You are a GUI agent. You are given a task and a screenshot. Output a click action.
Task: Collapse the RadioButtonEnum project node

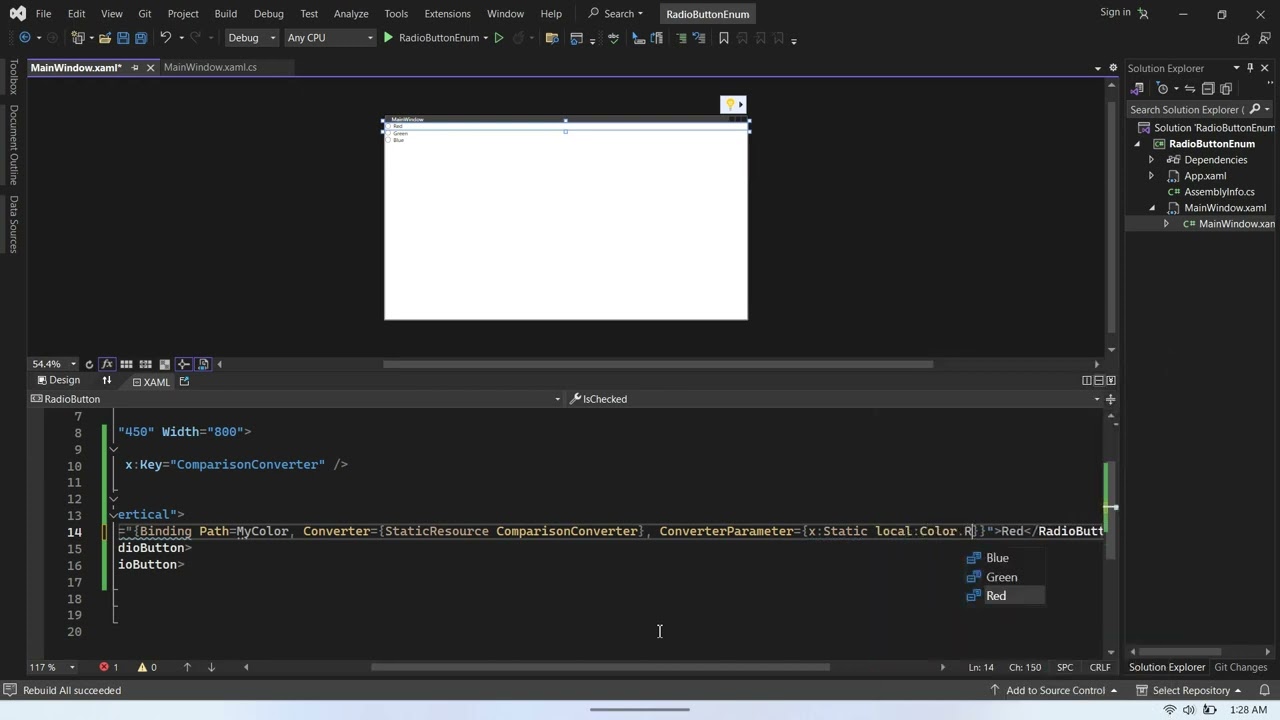pos(1137,144)
